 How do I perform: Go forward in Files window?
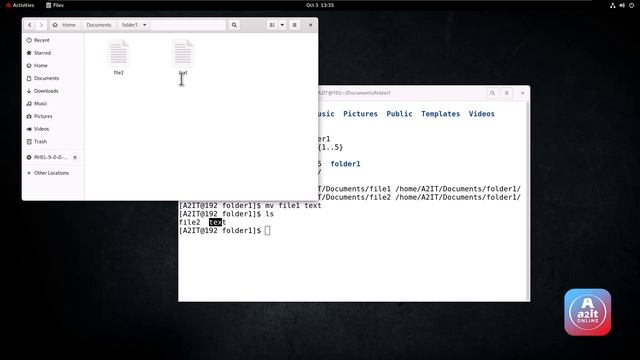click(41, 25)
